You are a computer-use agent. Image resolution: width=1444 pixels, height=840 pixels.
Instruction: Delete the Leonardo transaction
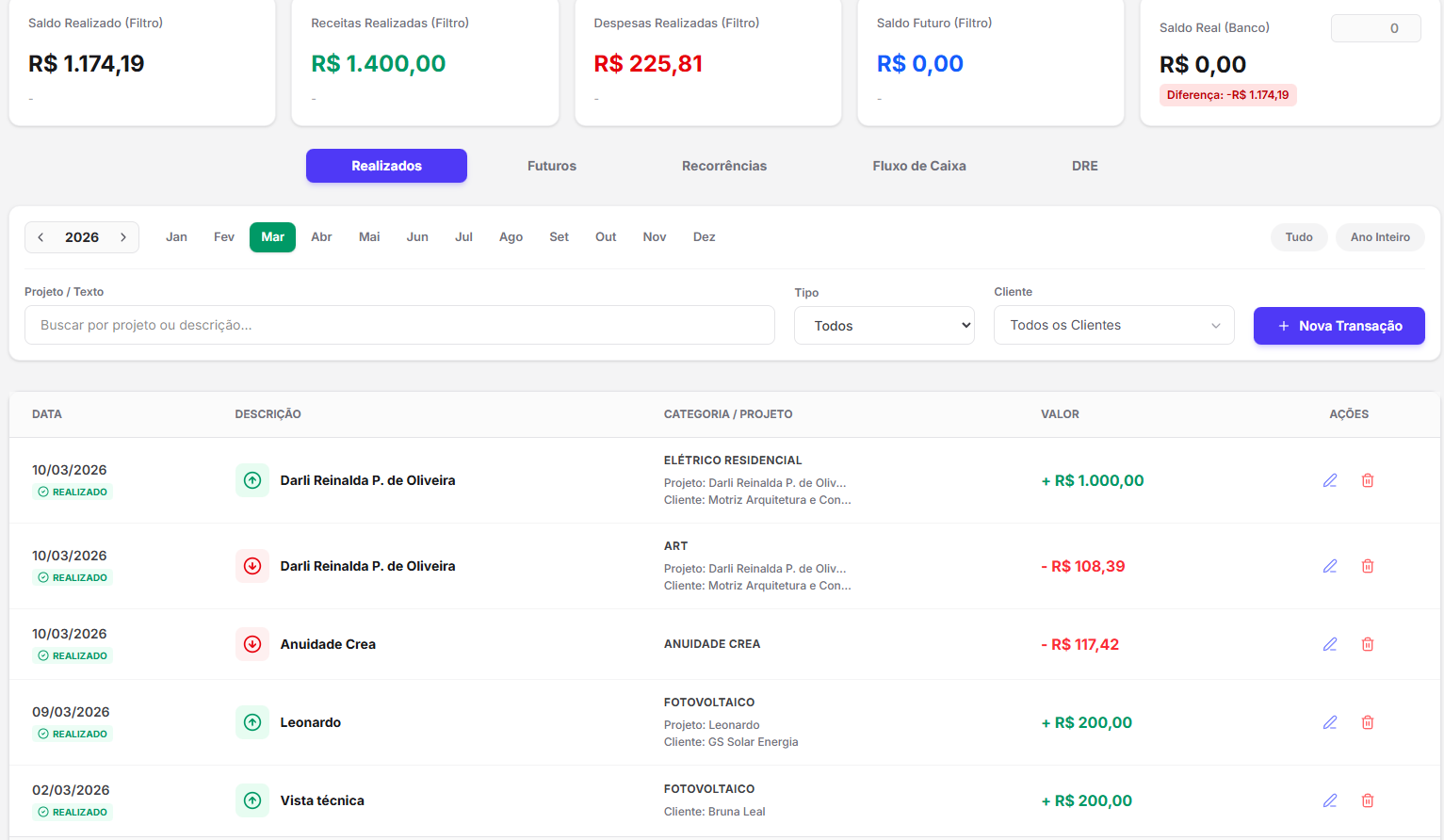[1367, 722]
